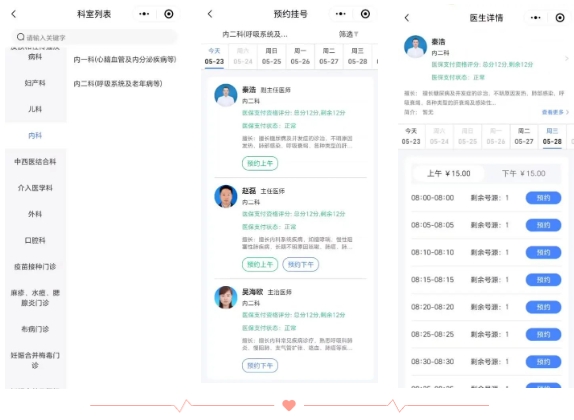Select 儿科 in the department sidebar
The width and height of the screenshot is (574, 420).
click(35, 109)
